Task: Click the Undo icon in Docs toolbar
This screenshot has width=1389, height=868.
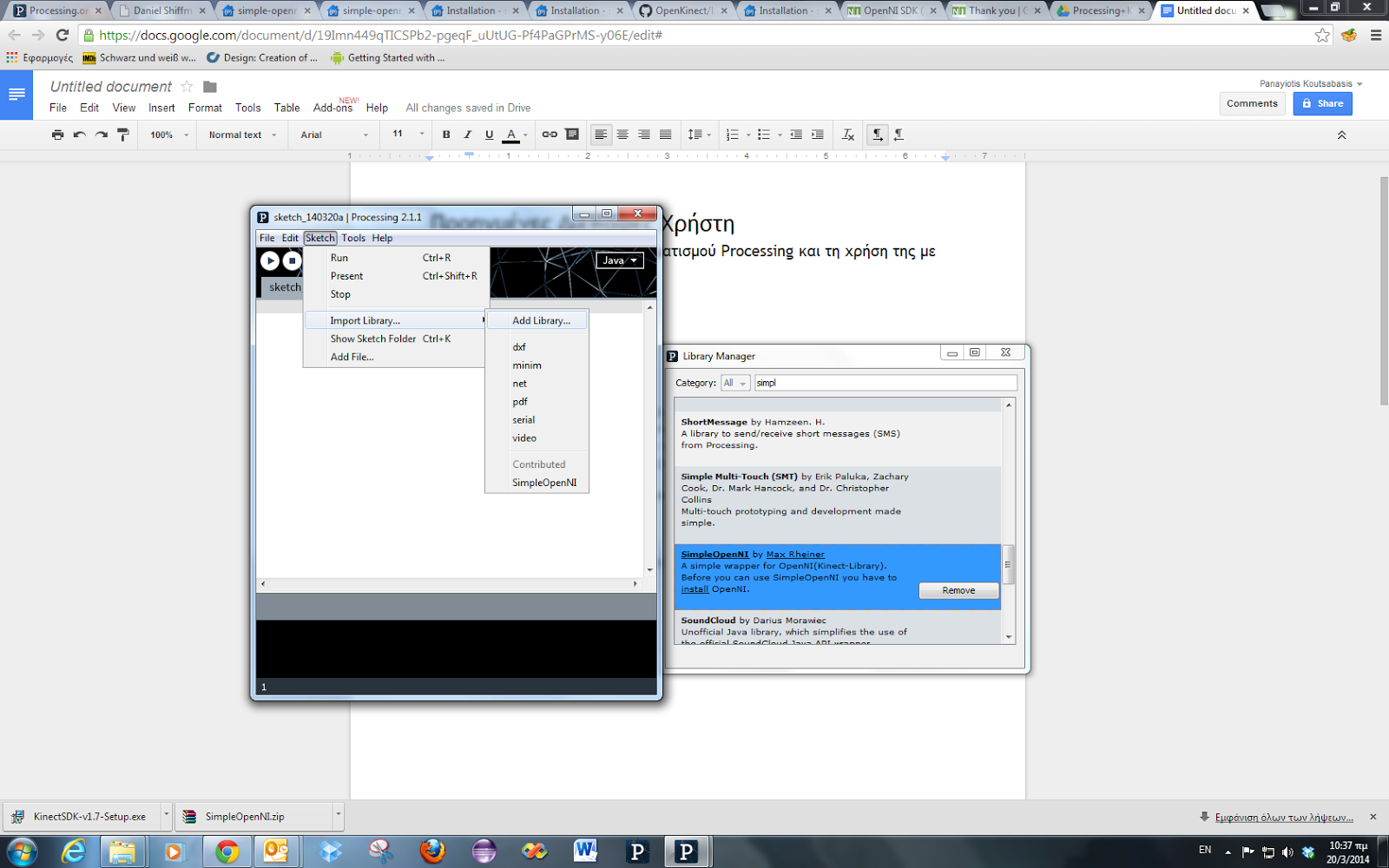Action: tap(80, 135)
